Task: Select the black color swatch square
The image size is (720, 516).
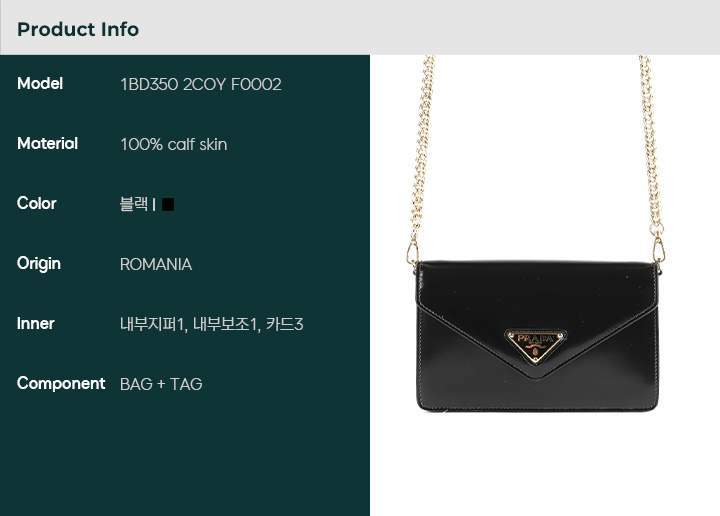Action: coord(168,204)
